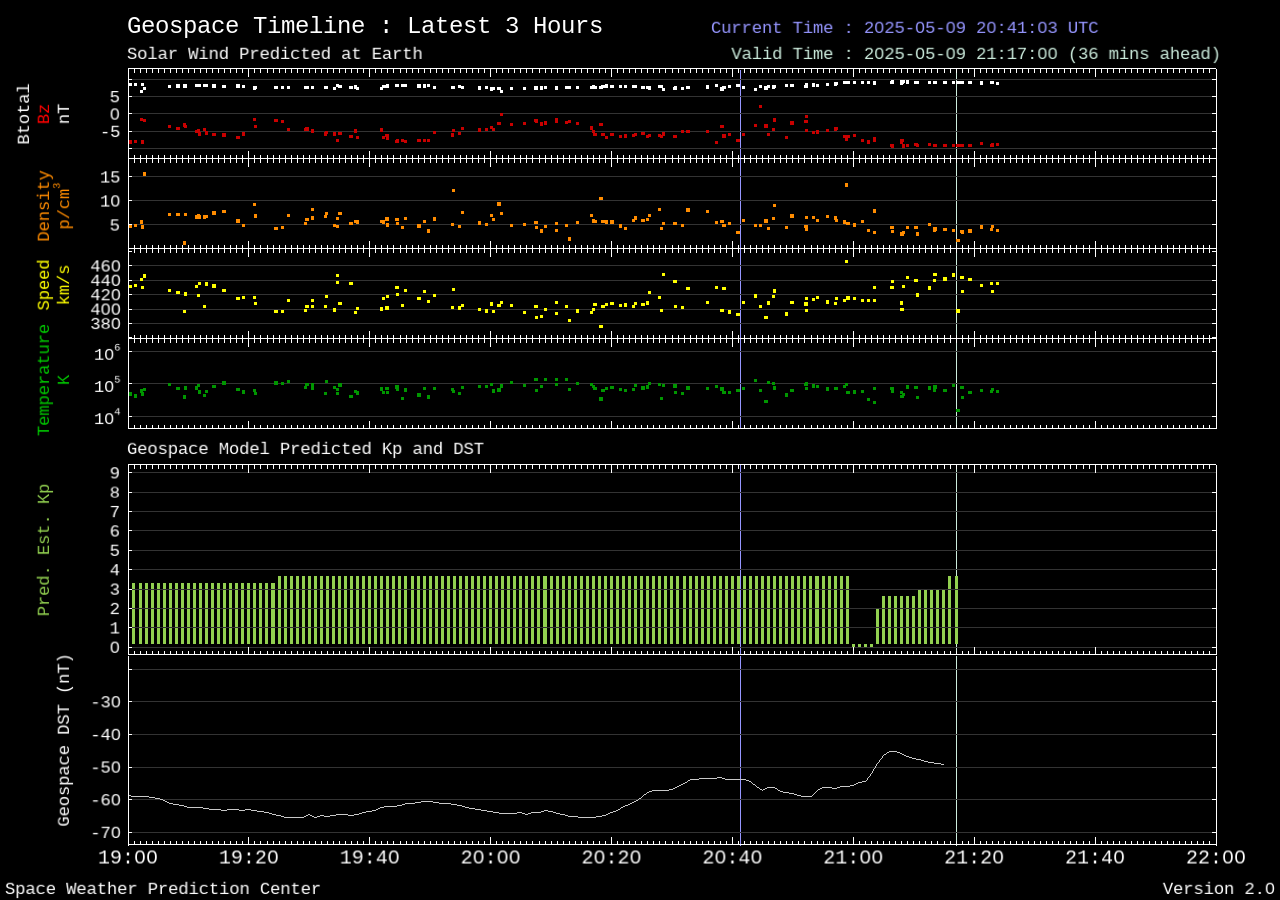Click 'Space Weather Prediction Center' footer text
Viewport: 1280px width, 900px height.
click(163, 889)
